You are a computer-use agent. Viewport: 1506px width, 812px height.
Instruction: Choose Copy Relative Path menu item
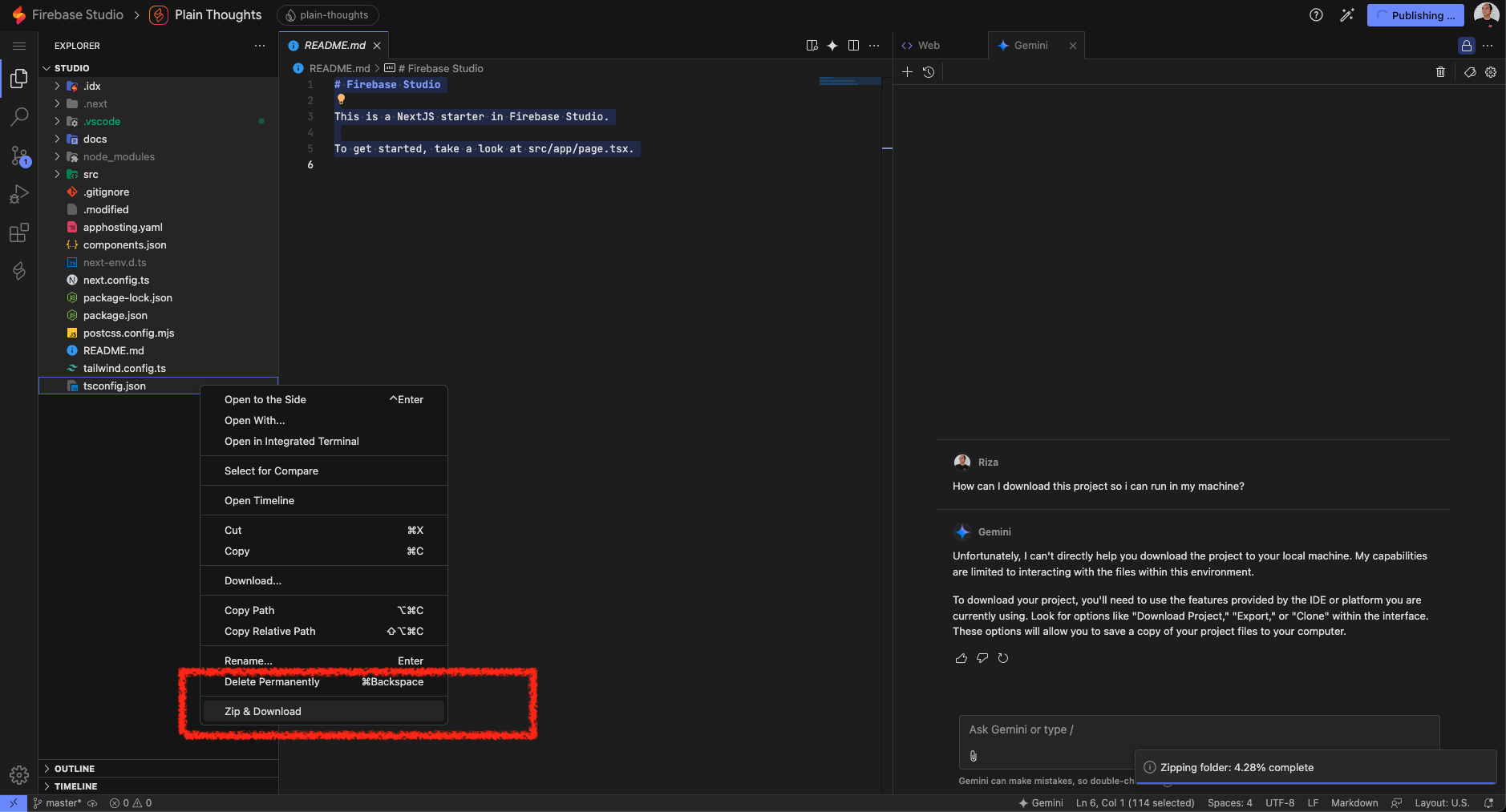[324, 631]
